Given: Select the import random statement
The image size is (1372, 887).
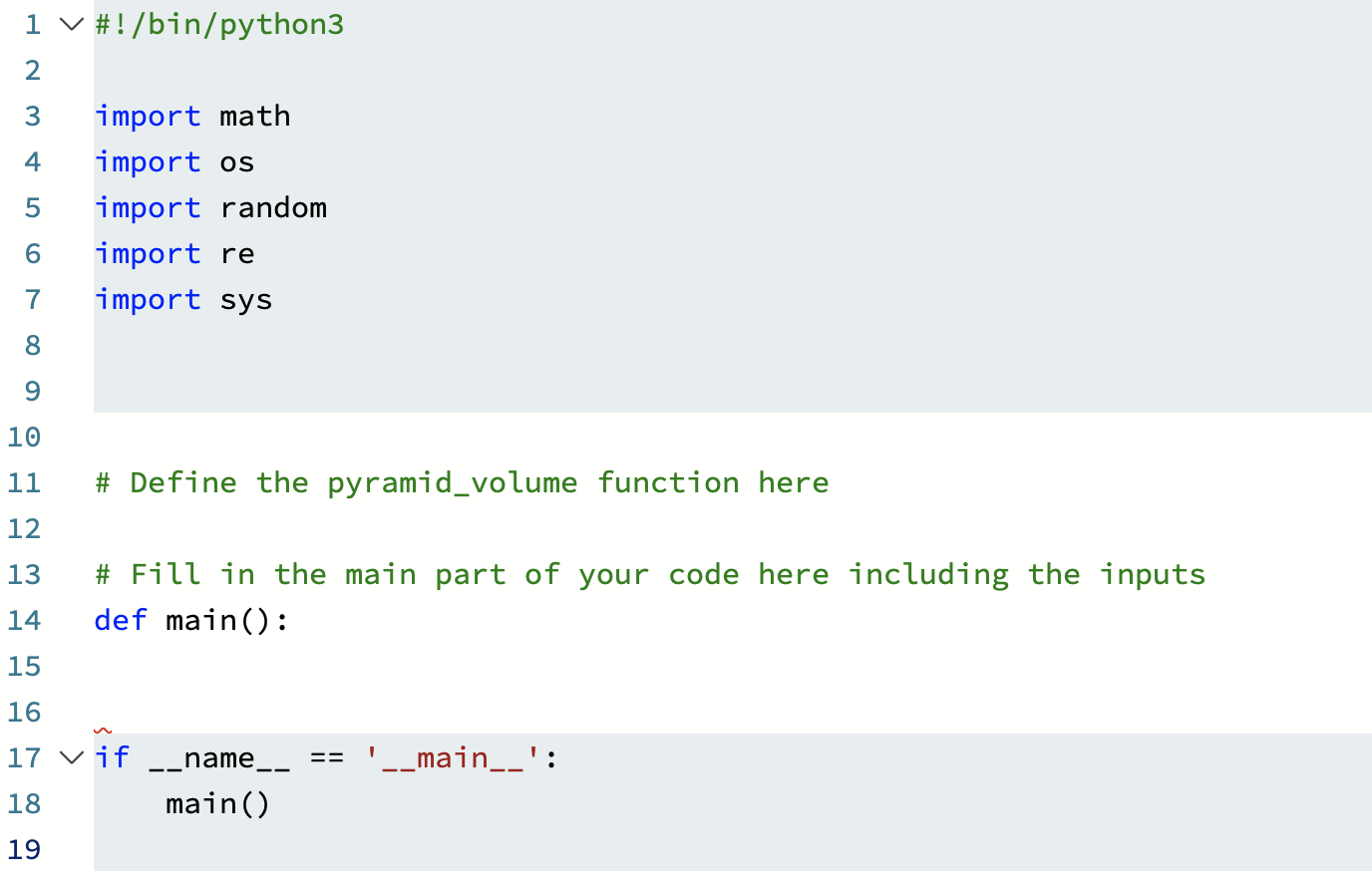Looking at the screenshot, I should click(209, 207).
